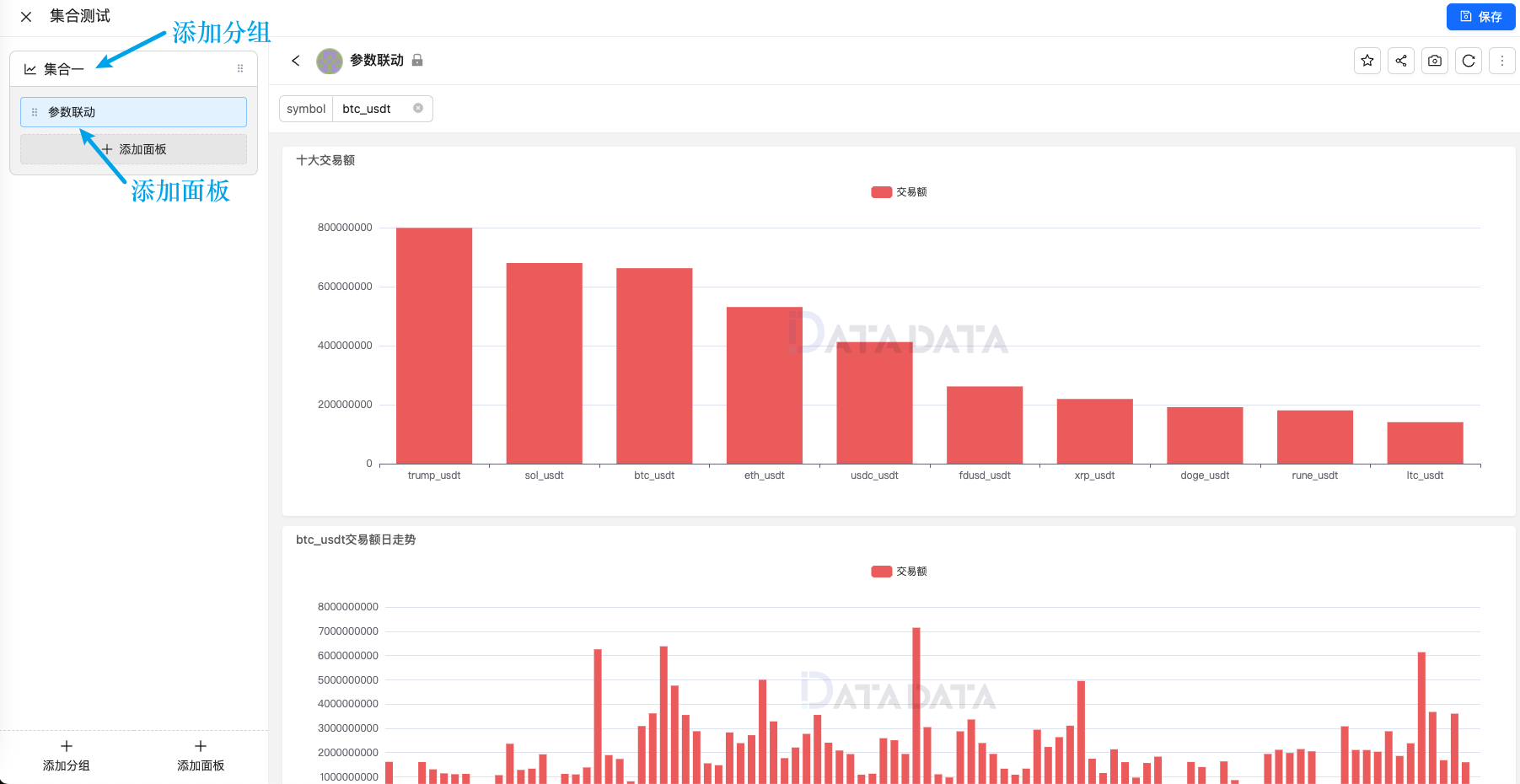
Task: Toggle 交易额 legend in btc_usdt daily trend chart
Action: tap(899, 572)
